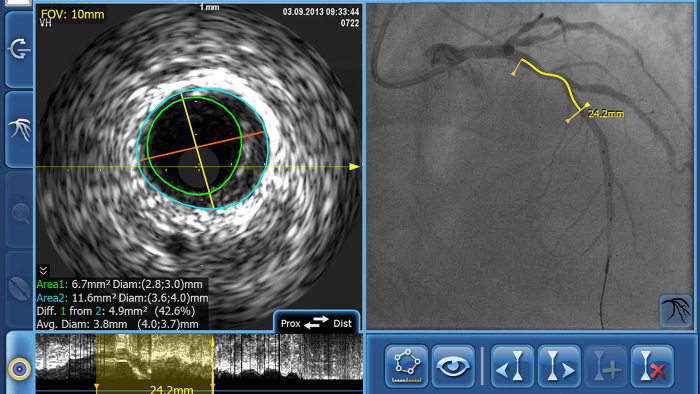This screenshot has height=394, width=700.
Task: Delete the marker using the red X icon
Action: (x=652, y=366)
